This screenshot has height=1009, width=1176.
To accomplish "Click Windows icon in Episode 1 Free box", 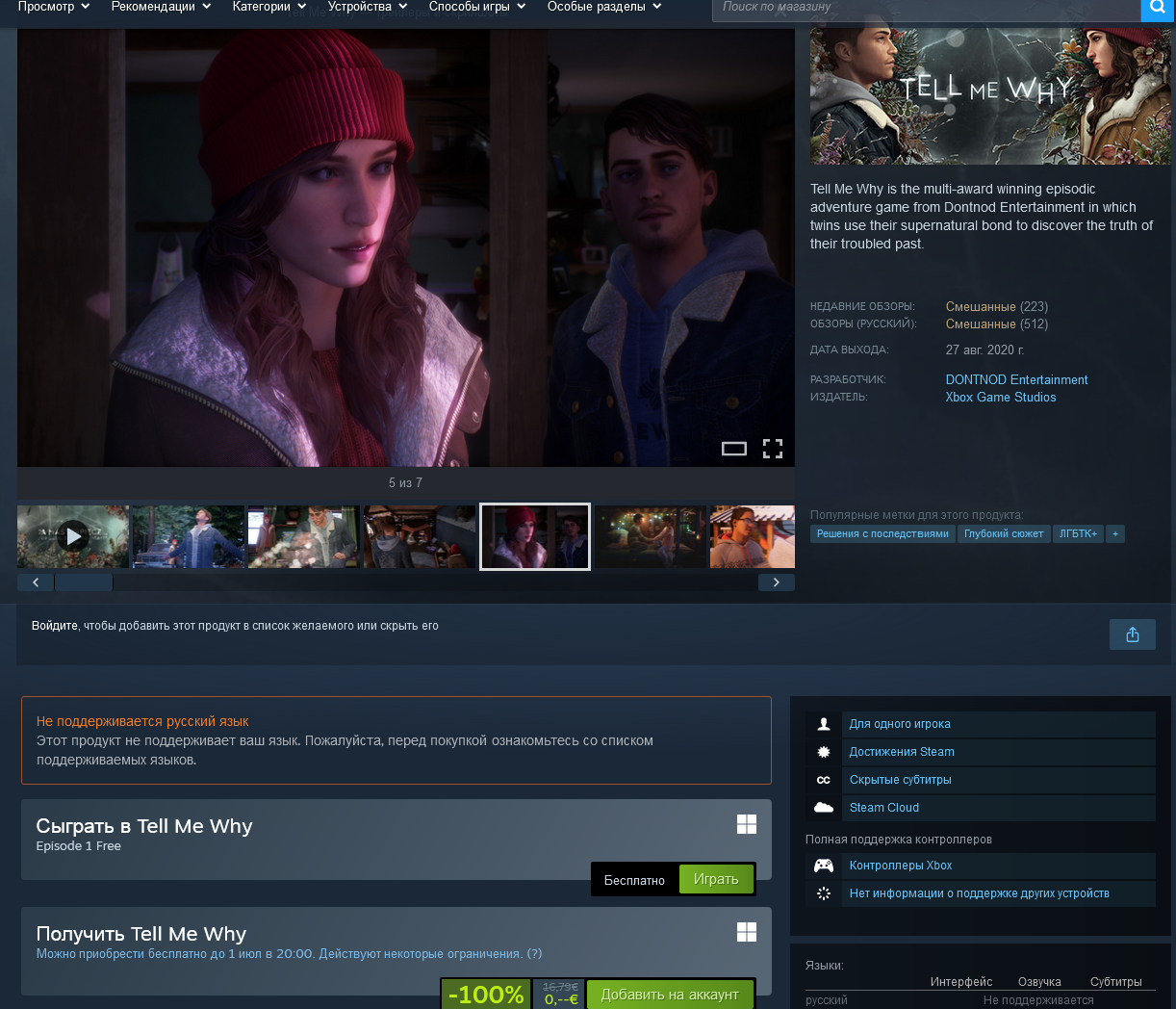I will [747, 824].
